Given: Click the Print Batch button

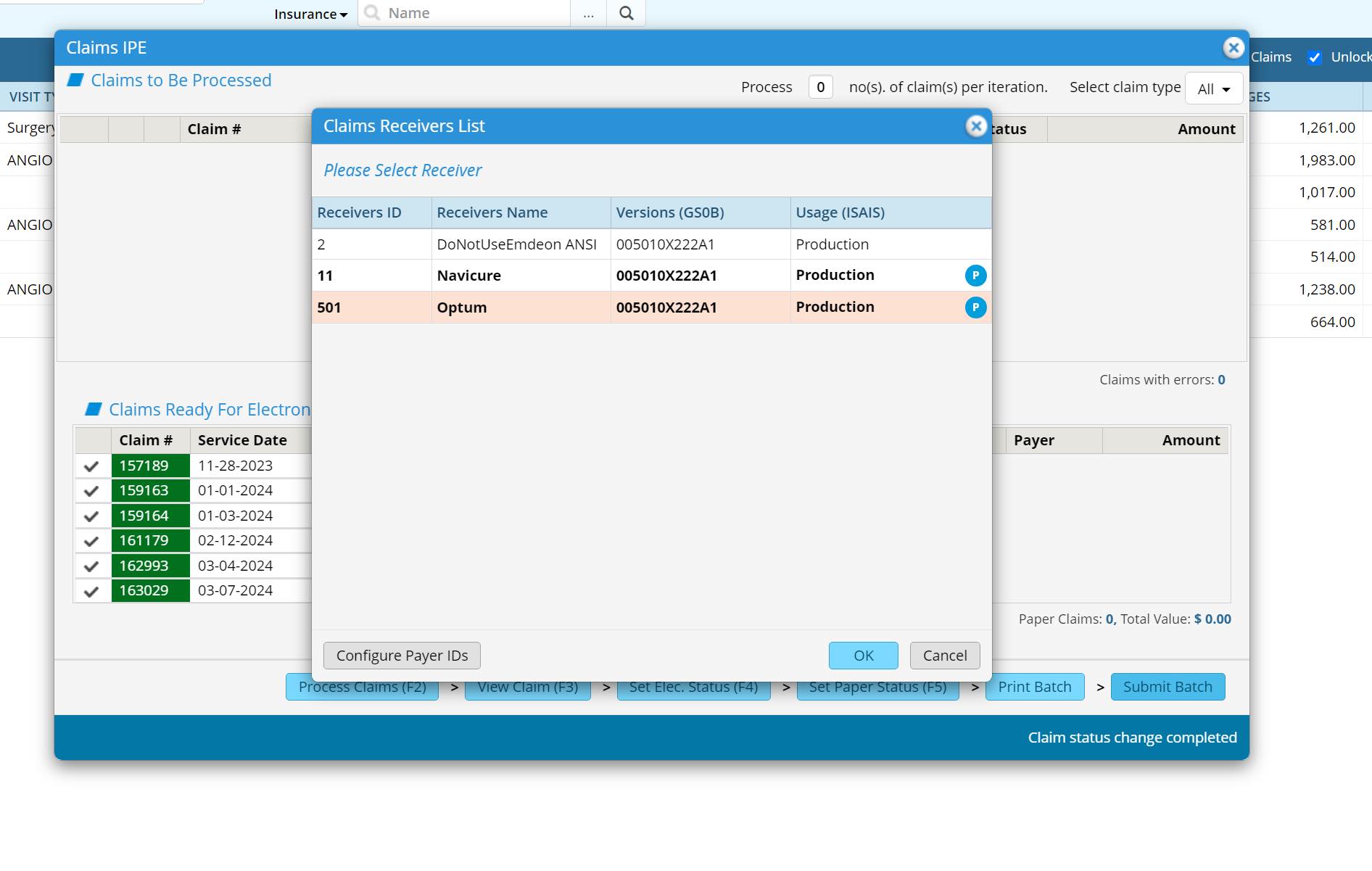Looking at the screenshot, I should tap(1034, 687).
